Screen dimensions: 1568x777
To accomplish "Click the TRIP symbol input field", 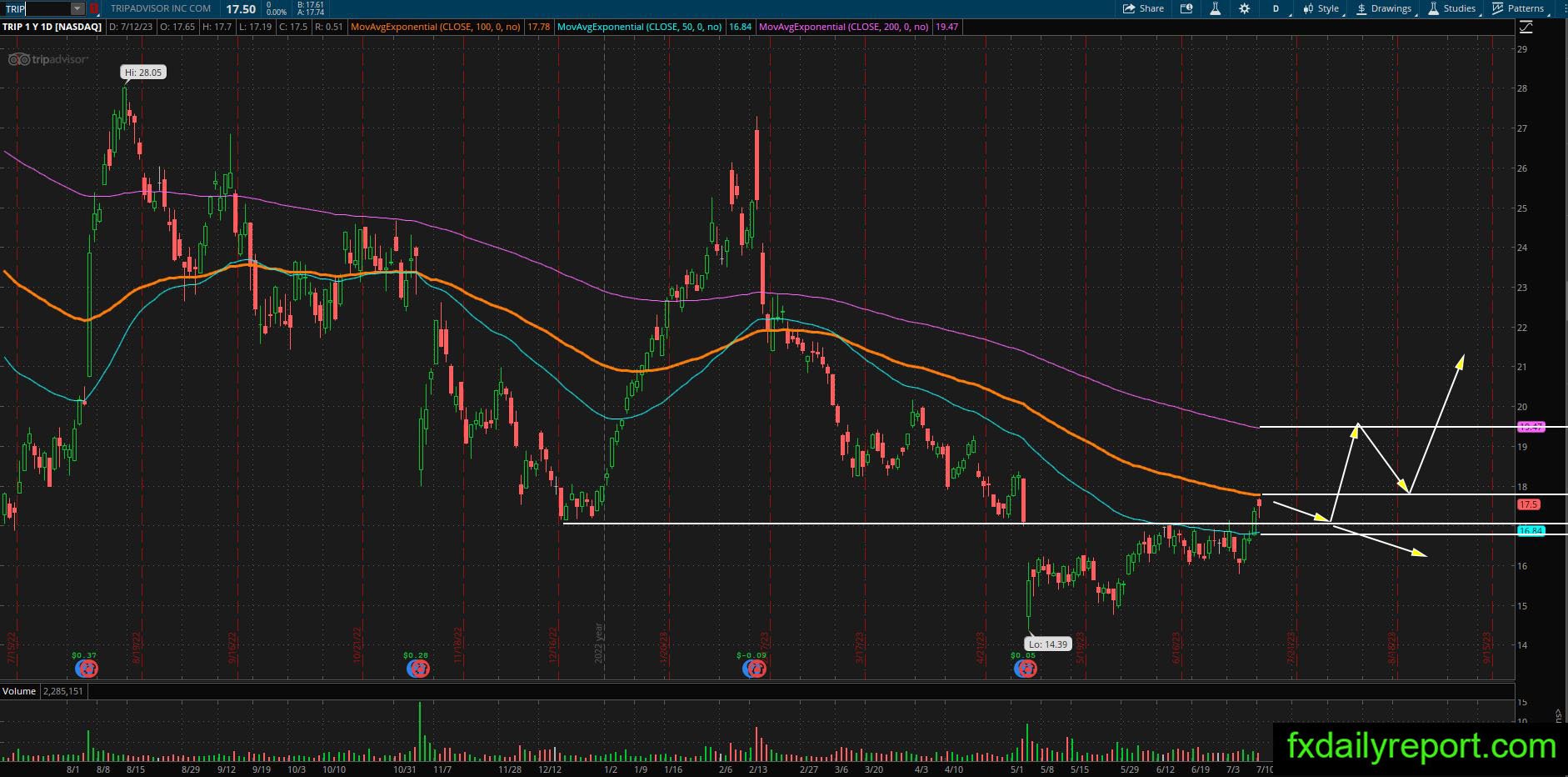I will pyautogui.click(x=35, y=8).
